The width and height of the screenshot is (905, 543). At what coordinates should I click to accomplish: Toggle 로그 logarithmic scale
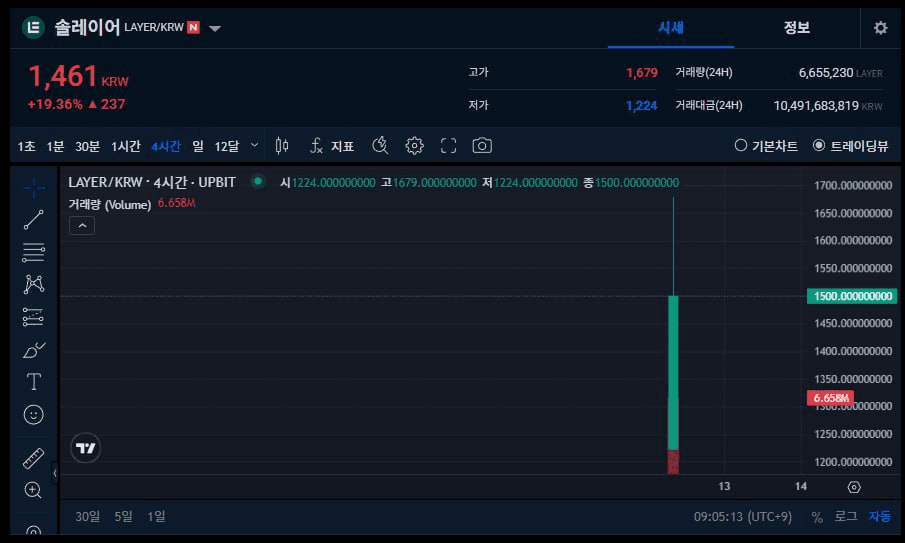[846, 516]
